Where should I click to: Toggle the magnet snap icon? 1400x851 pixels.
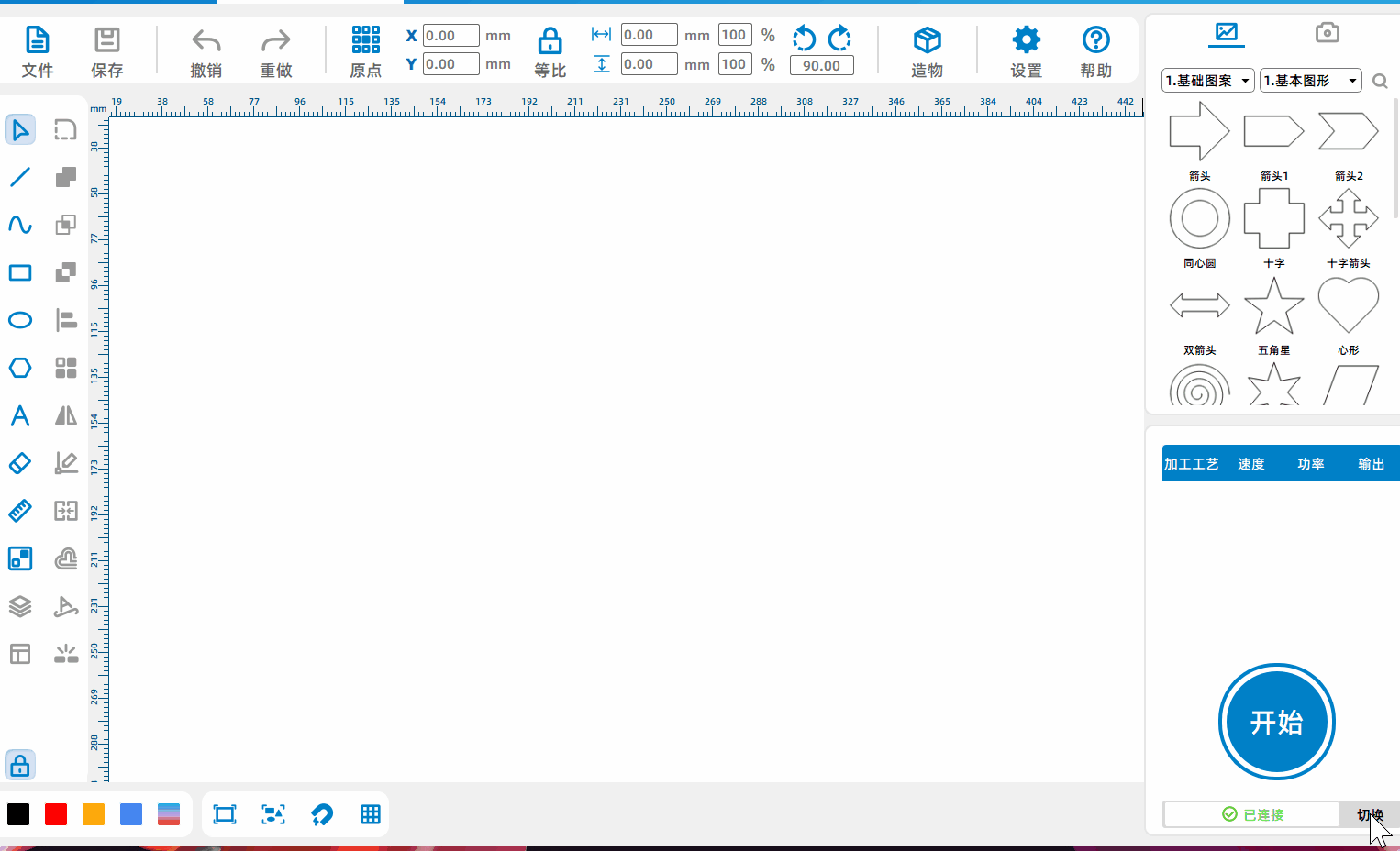point(322,814)
